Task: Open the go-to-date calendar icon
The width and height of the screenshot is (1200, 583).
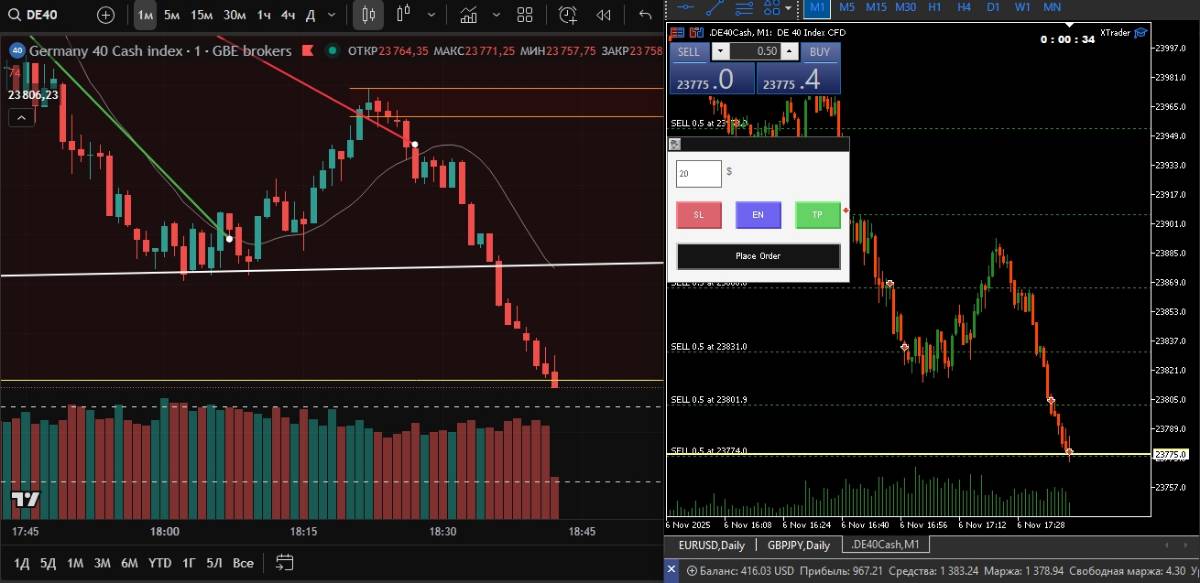Action: (284, 562)
